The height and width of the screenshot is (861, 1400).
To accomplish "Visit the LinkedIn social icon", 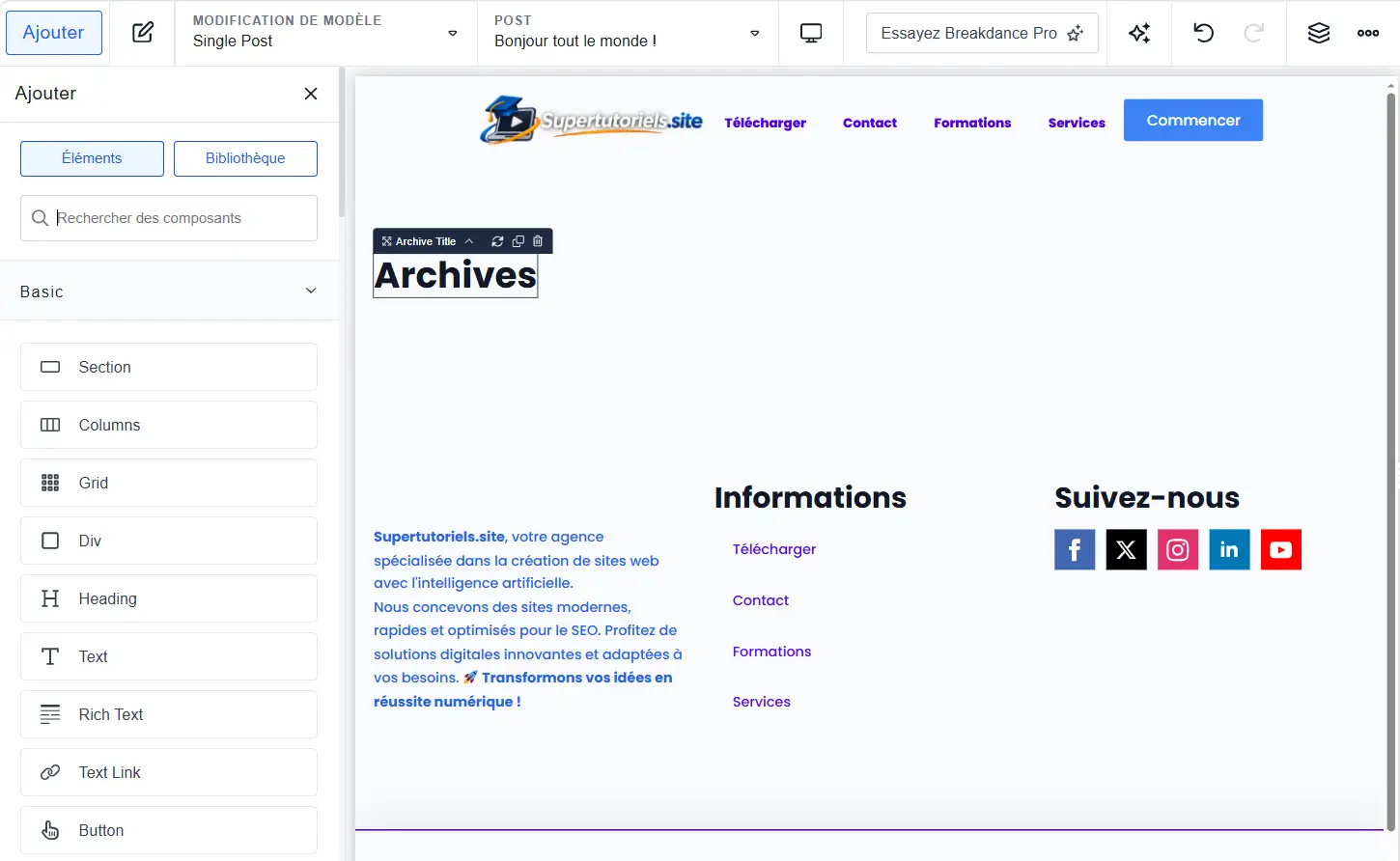I will coord(1229,550).
